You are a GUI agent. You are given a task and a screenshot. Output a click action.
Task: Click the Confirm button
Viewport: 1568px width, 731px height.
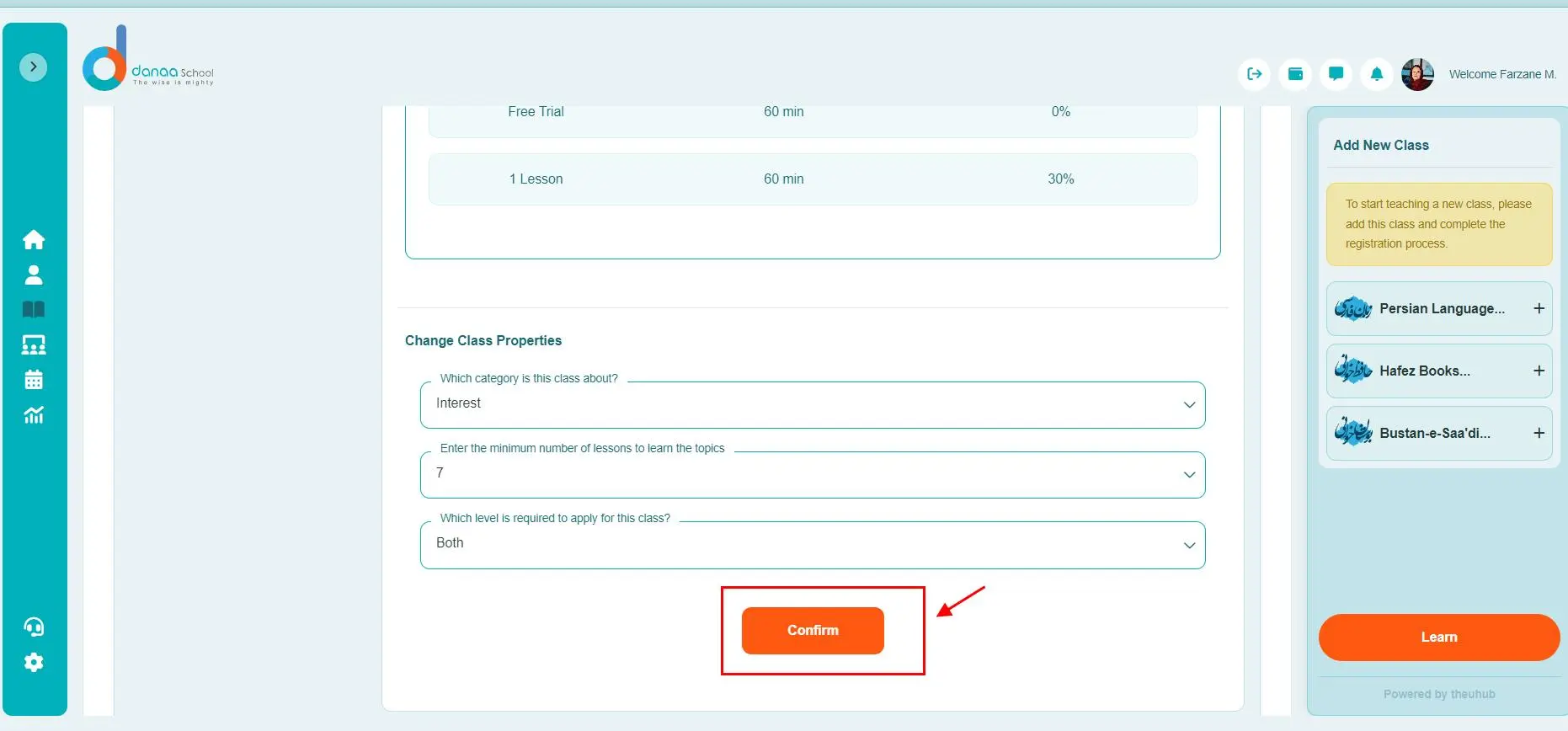tap(813, 631)
